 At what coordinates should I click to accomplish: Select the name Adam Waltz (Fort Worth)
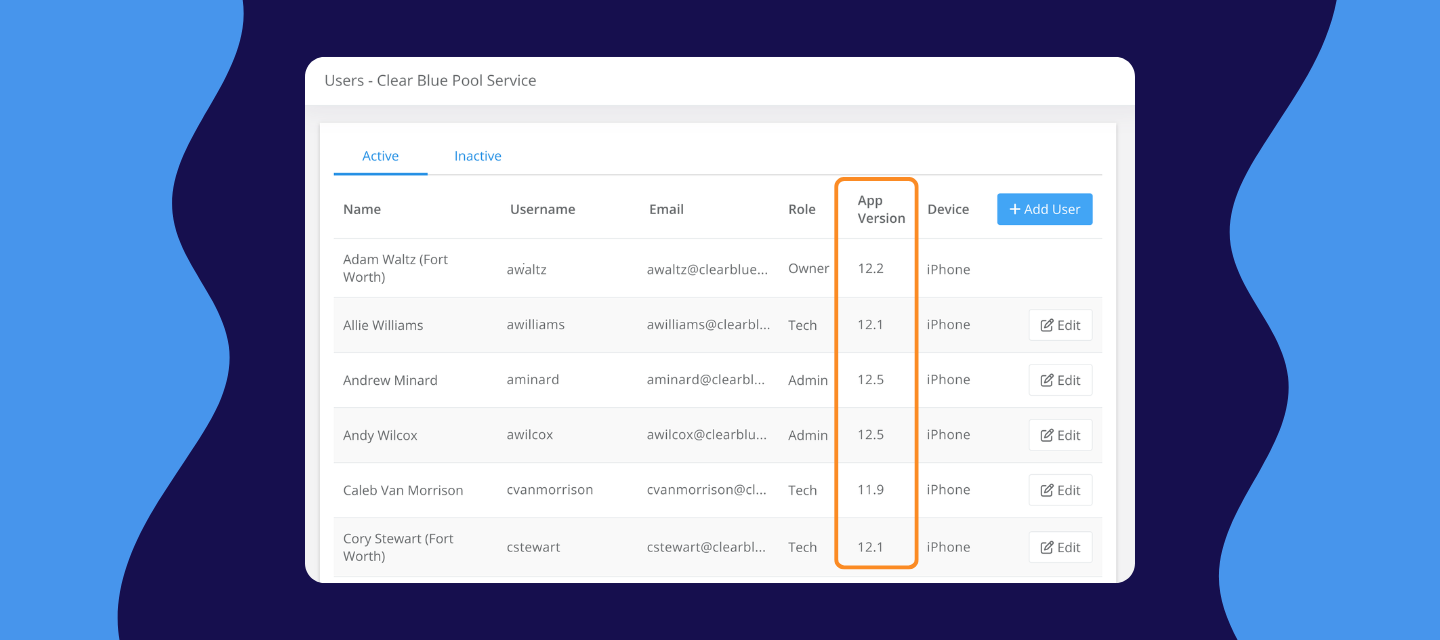pyautogui.click(x=396, y=268)
